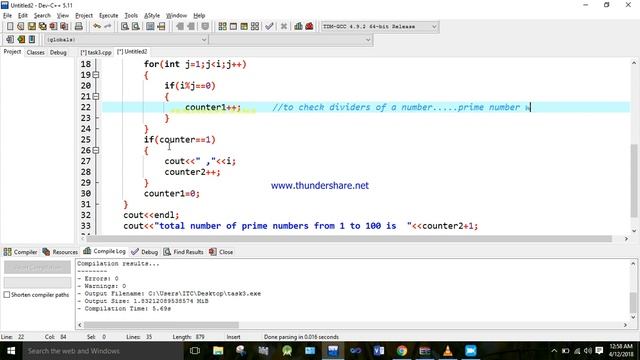Screen dimensions: 640x360
Task: Click the code editor horizontal scrollbar thumb
Action: point(349,239)
